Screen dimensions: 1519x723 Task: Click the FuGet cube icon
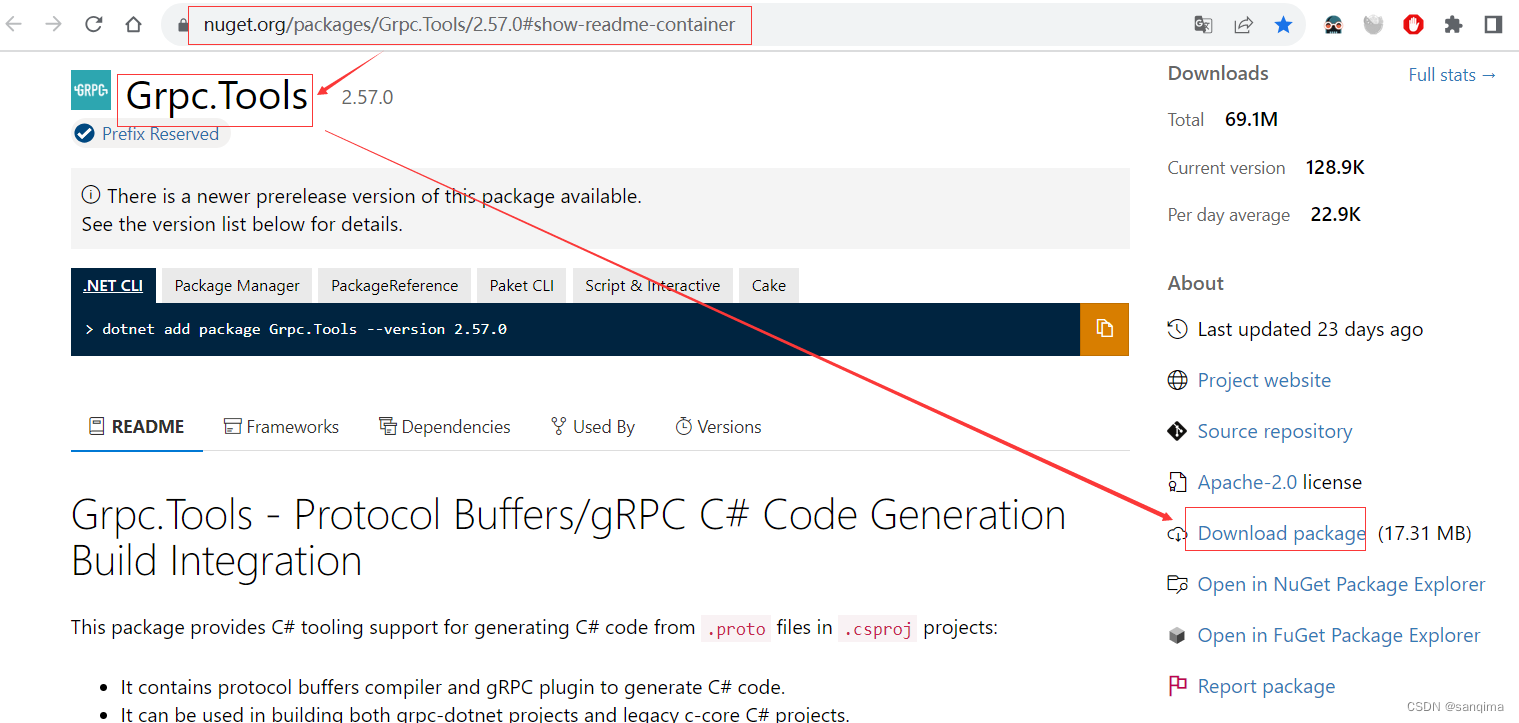pyautogui.click(x=1178, y=635)
